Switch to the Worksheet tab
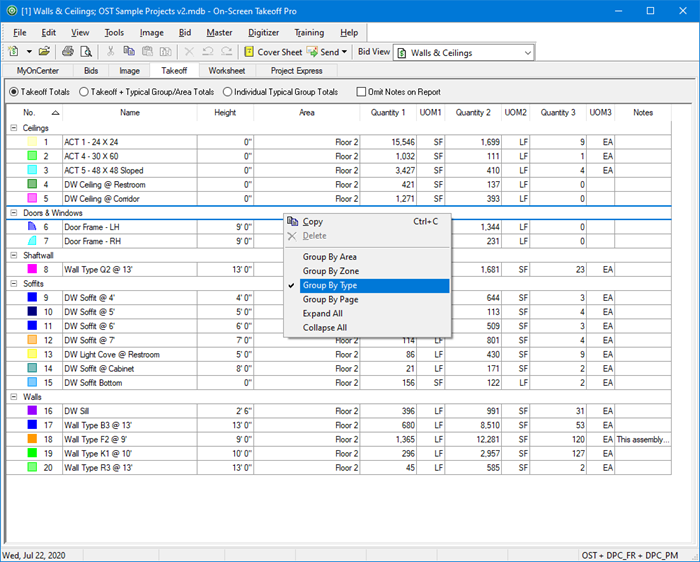 click(227, 71)
